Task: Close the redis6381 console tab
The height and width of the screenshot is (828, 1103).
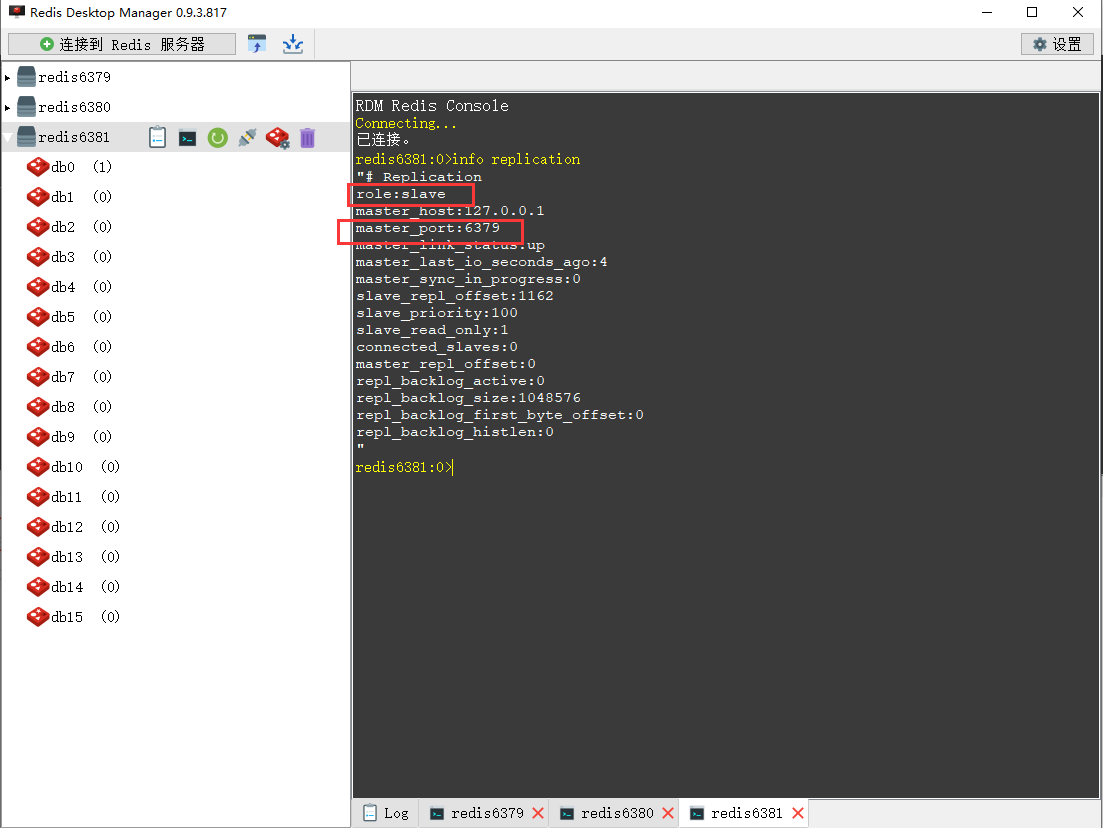Action: tap(798, 813)
